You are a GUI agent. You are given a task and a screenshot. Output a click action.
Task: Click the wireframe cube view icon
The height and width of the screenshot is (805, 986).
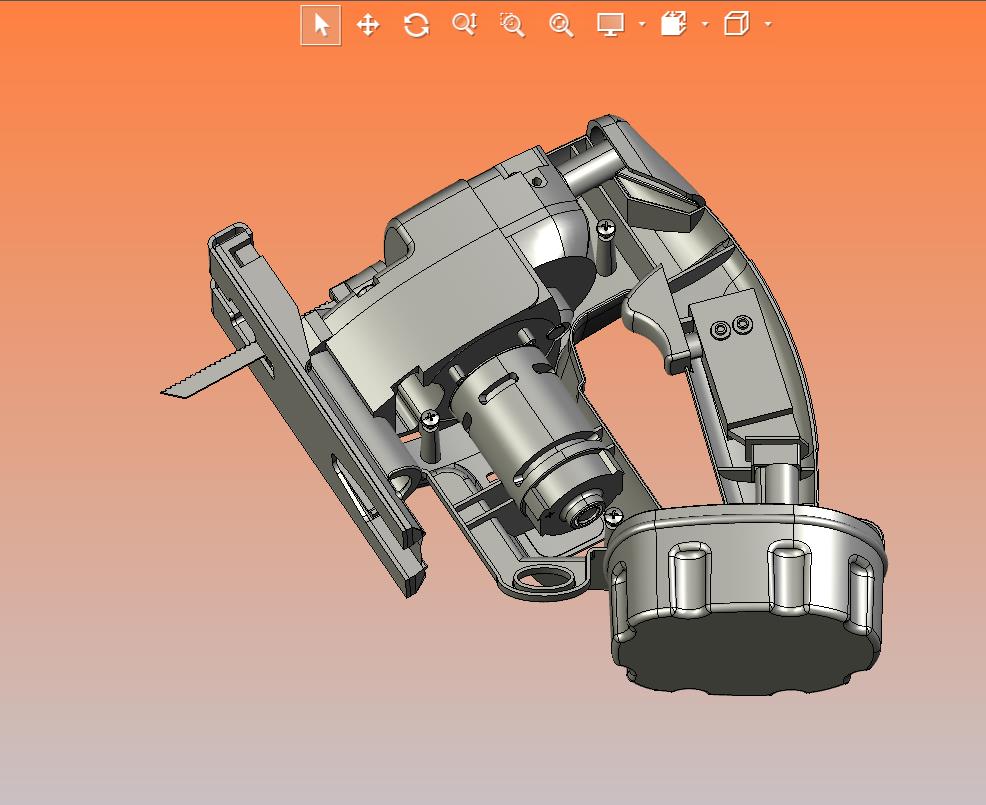coord(736,25)
